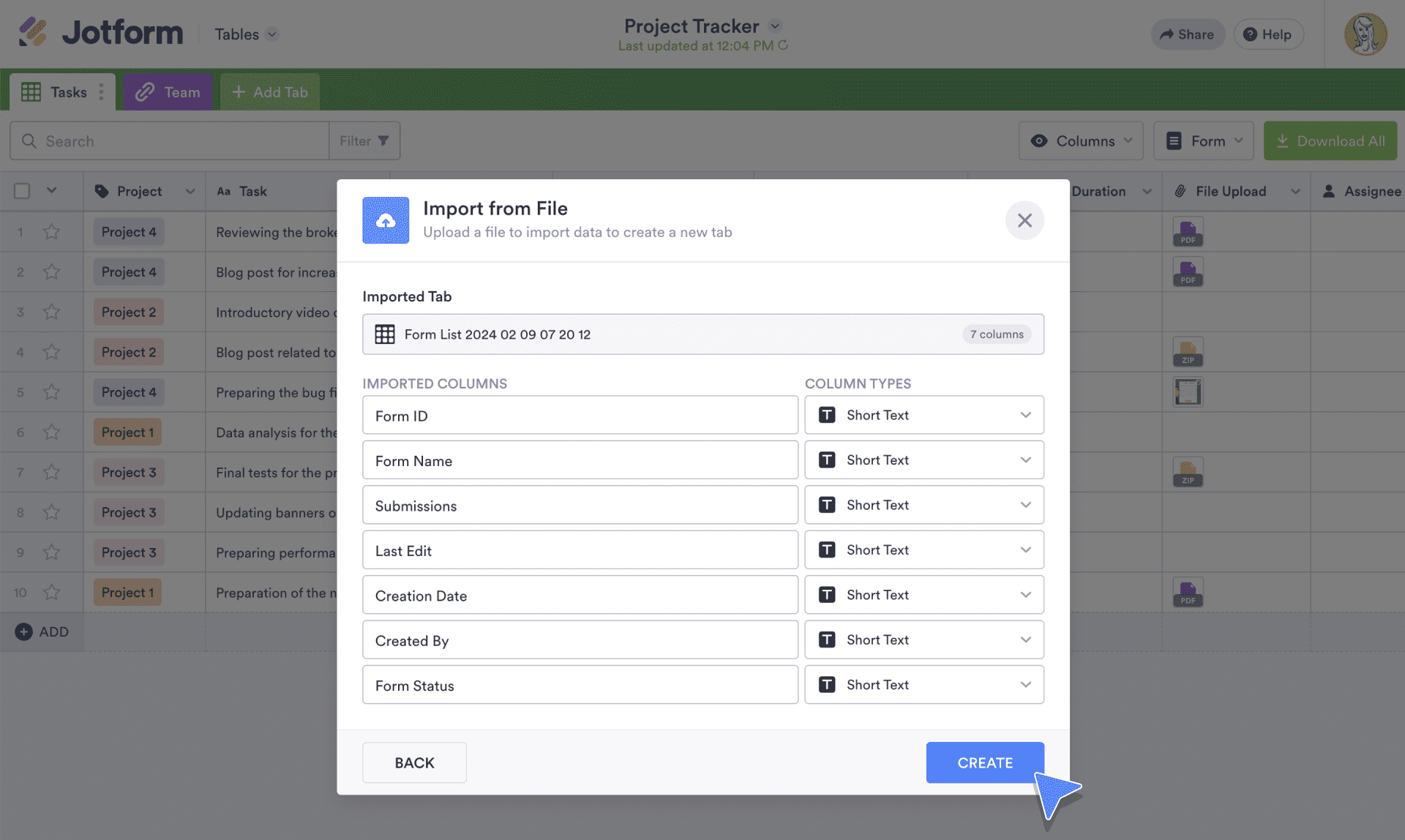The width and height of the screenshot is (1405, 840).
Task: Open Form ID column type dropdown
Action: pyautogui.click(x=923, y=415)
